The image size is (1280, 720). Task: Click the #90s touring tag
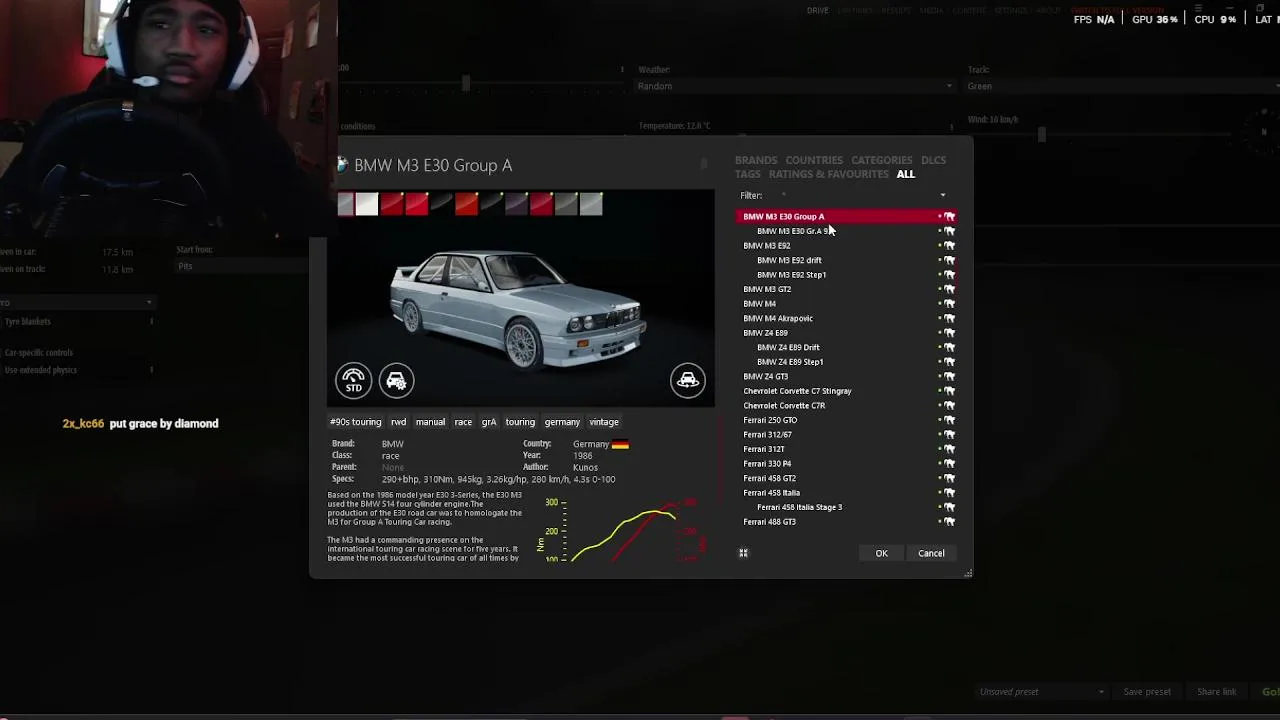pos(355,422)
